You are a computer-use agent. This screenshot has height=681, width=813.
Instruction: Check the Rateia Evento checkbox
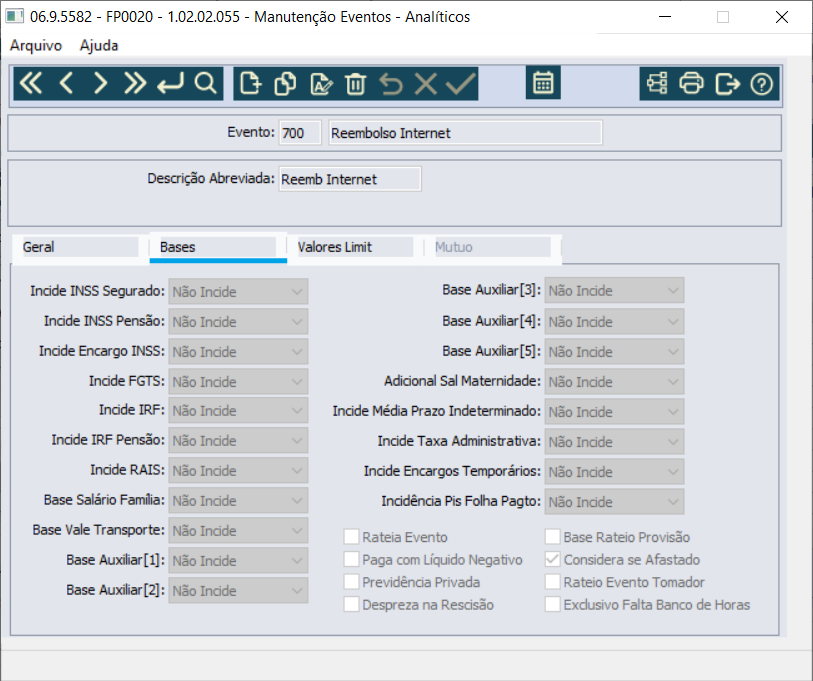pyautogui.click(x=352, y=536)
